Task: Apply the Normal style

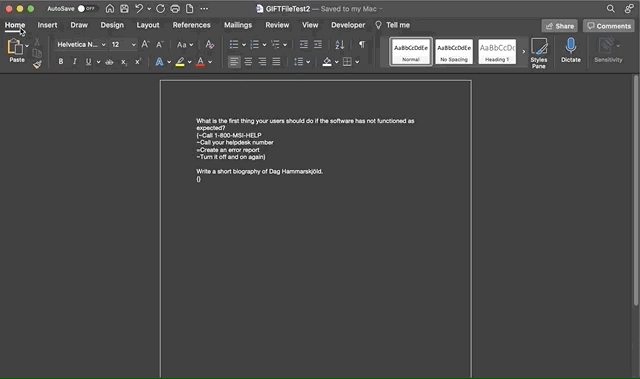Action: (411, 52)
